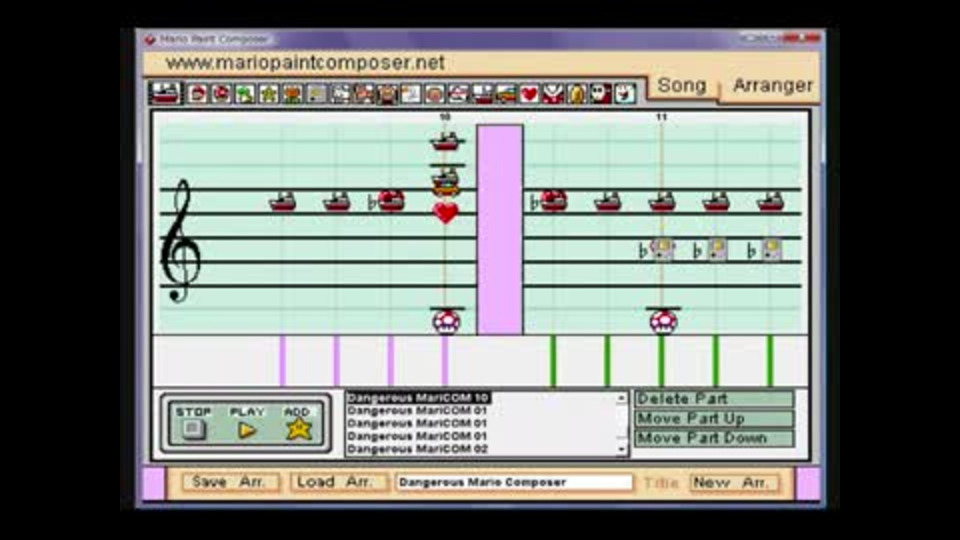The width and height of the screenshot is (960, 540).
Task: Select the Pig instrument
Action: click(x=388, y=94)
